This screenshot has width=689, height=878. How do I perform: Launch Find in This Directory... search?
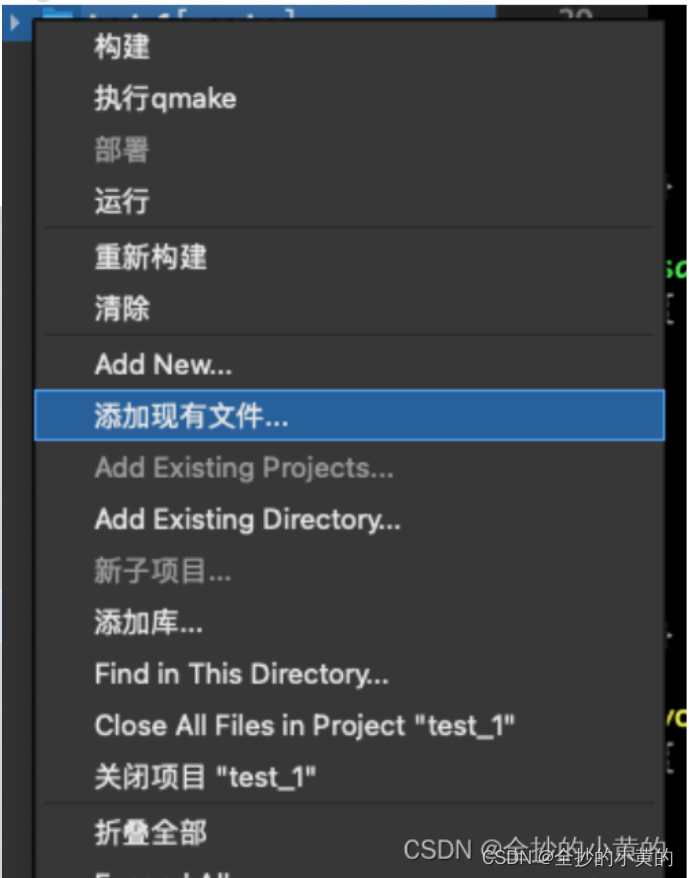tap(241, 673)
